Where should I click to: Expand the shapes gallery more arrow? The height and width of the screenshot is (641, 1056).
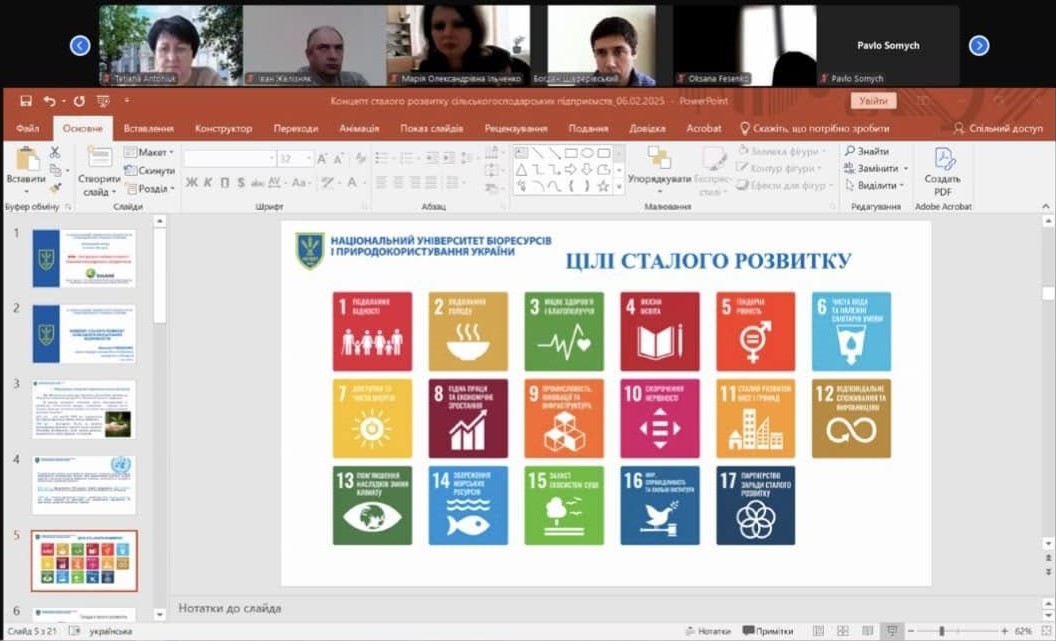[x=619, y=187]
